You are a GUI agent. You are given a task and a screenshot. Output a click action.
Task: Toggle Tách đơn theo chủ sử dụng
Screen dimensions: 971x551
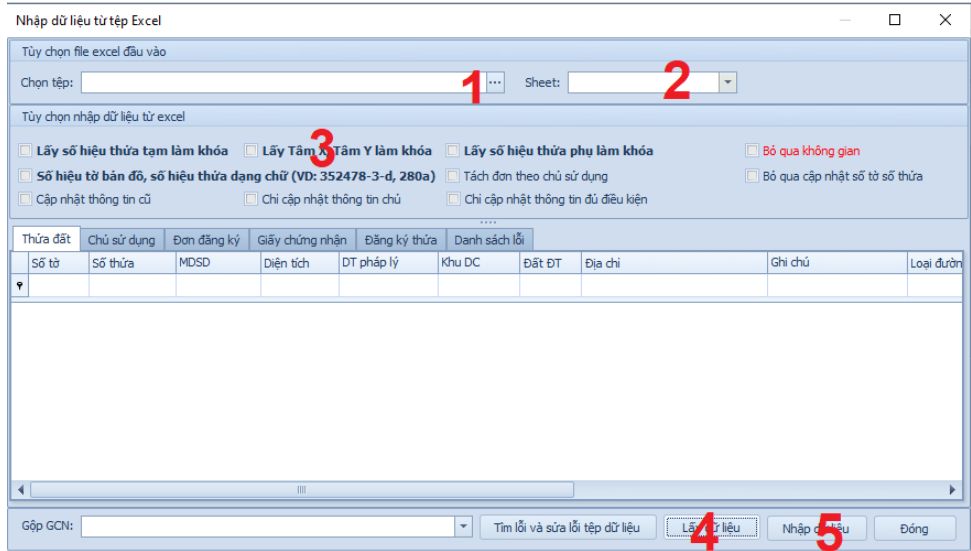click(x=453, y=176)
